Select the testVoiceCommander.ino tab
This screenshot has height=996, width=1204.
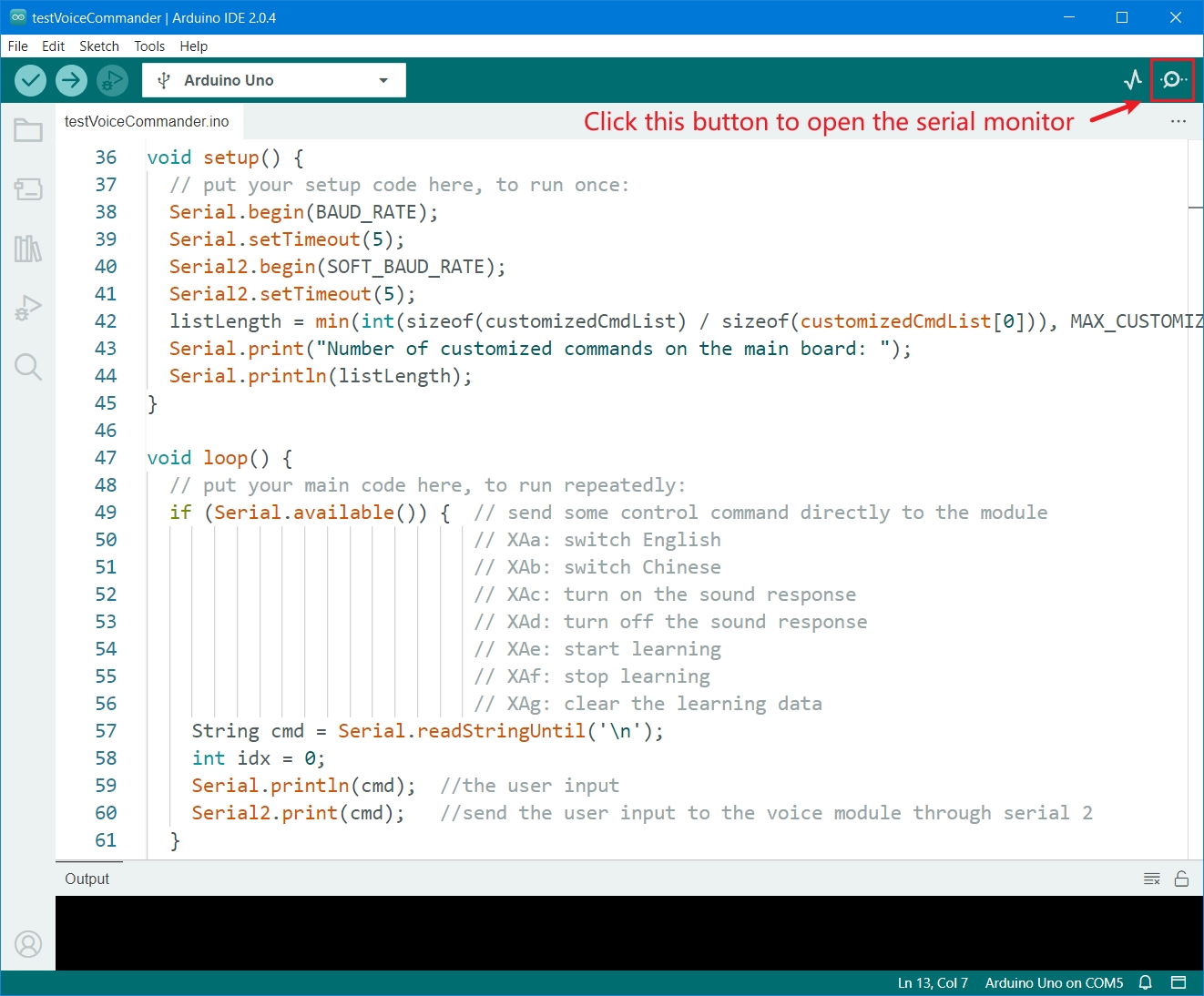147,121
